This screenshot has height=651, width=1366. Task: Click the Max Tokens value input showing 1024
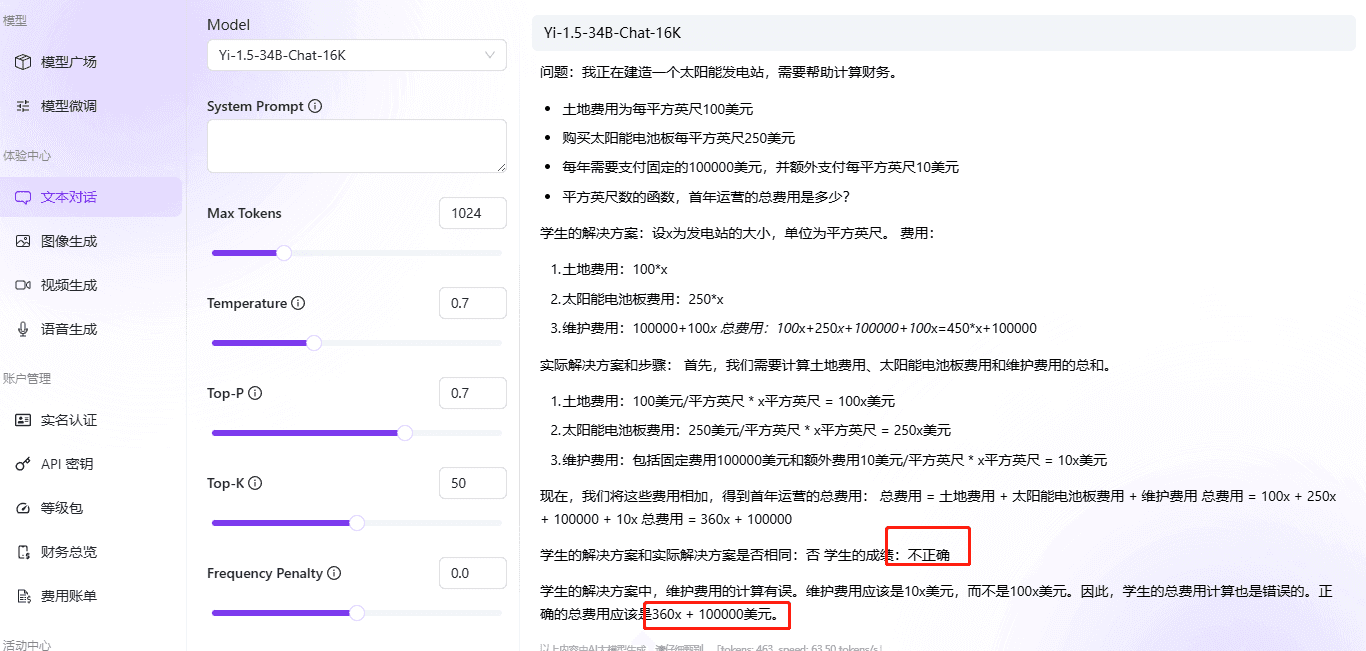(472, 213)
